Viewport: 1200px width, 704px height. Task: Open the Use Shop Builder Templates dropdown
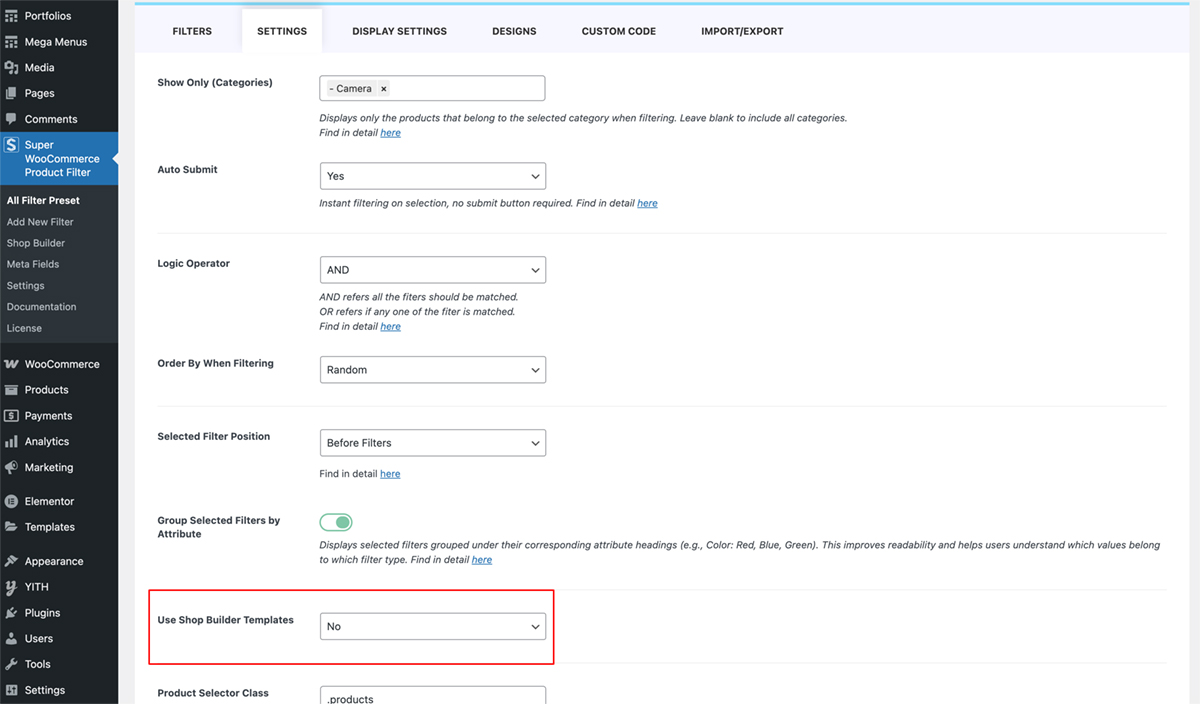[x=433, y=627]
